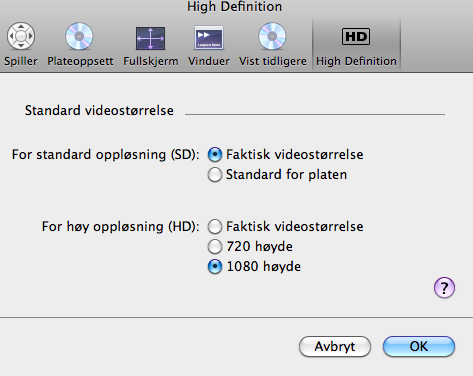Select SD Faktisk videostørrelse radio button
Image resolution: width=473 pixels, height=376 pixels.
pyautogui.click(x=215, y=154)
